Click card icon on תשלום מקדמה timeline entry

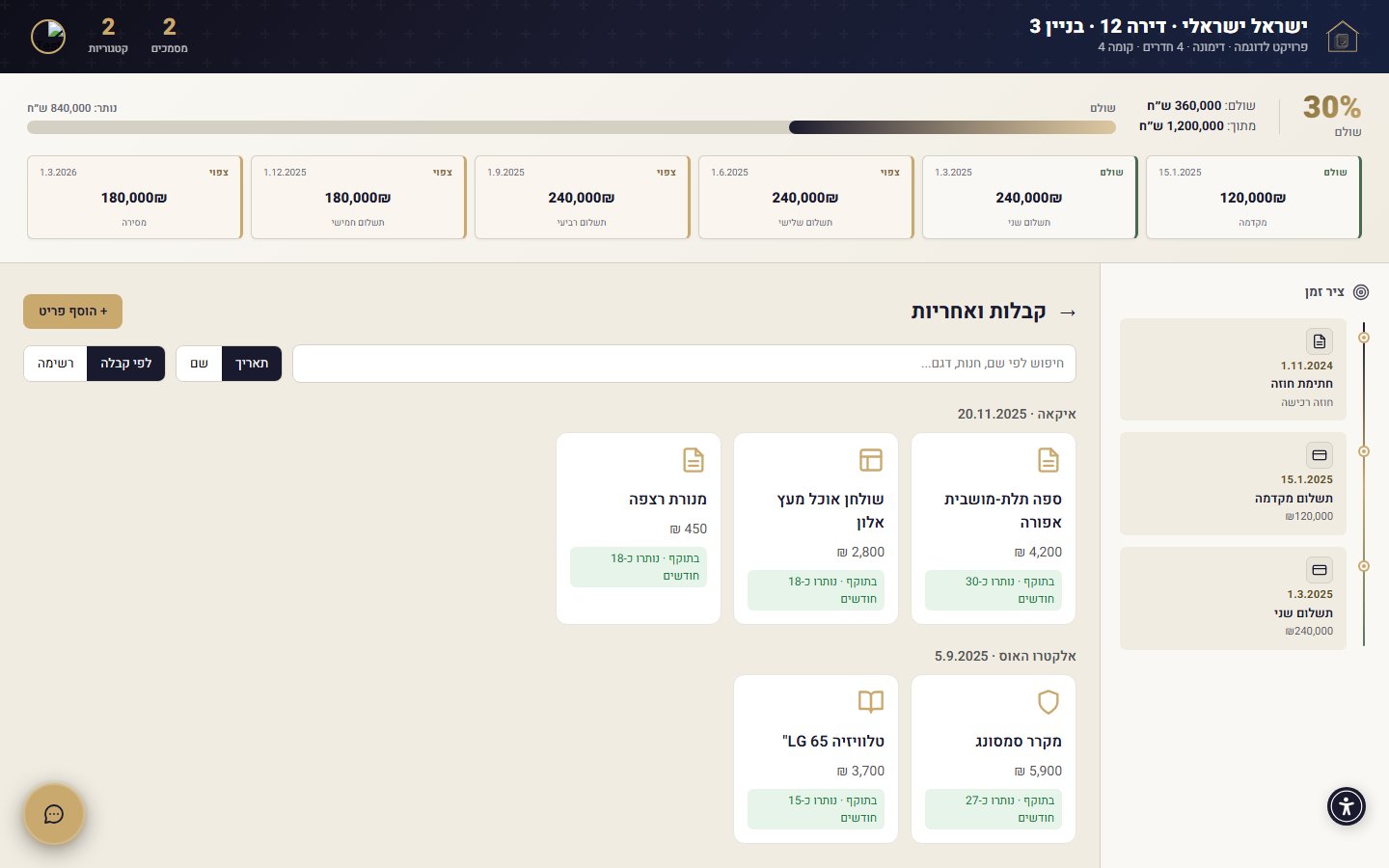(1320, 455)
